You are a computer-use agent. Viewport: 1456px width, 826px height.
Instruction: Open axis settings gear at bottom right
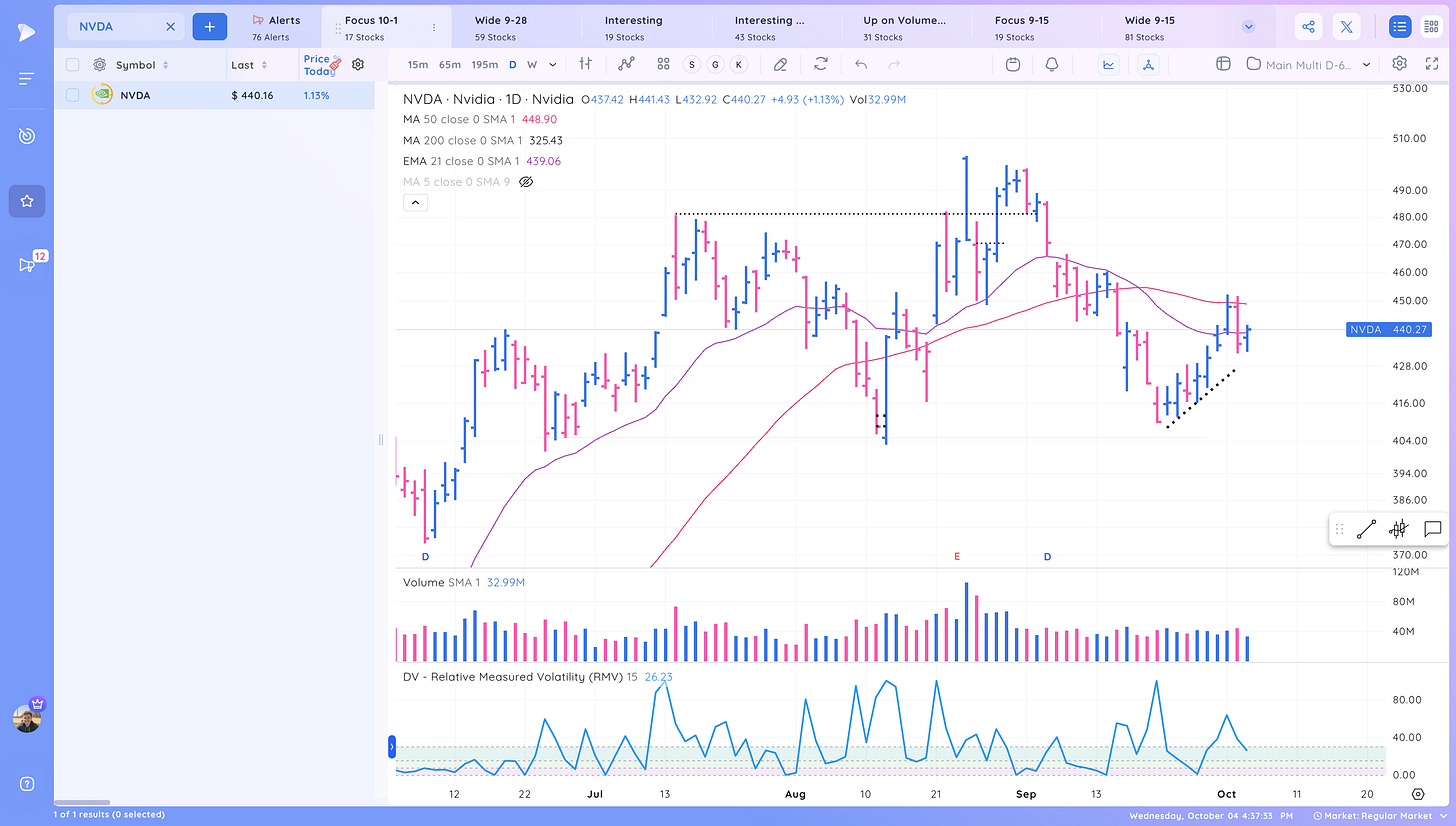pyautogui.click(x=1418, y=794)
